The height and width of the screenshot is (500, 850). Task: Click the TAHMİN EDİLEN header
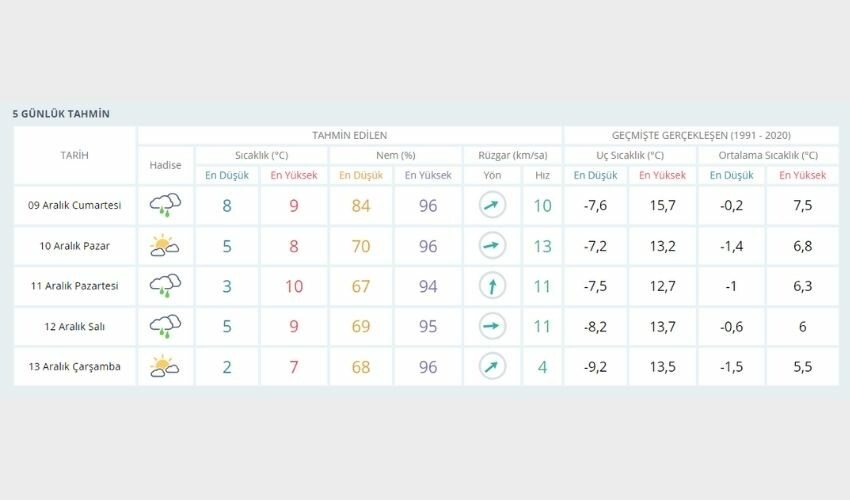point(349,135)
